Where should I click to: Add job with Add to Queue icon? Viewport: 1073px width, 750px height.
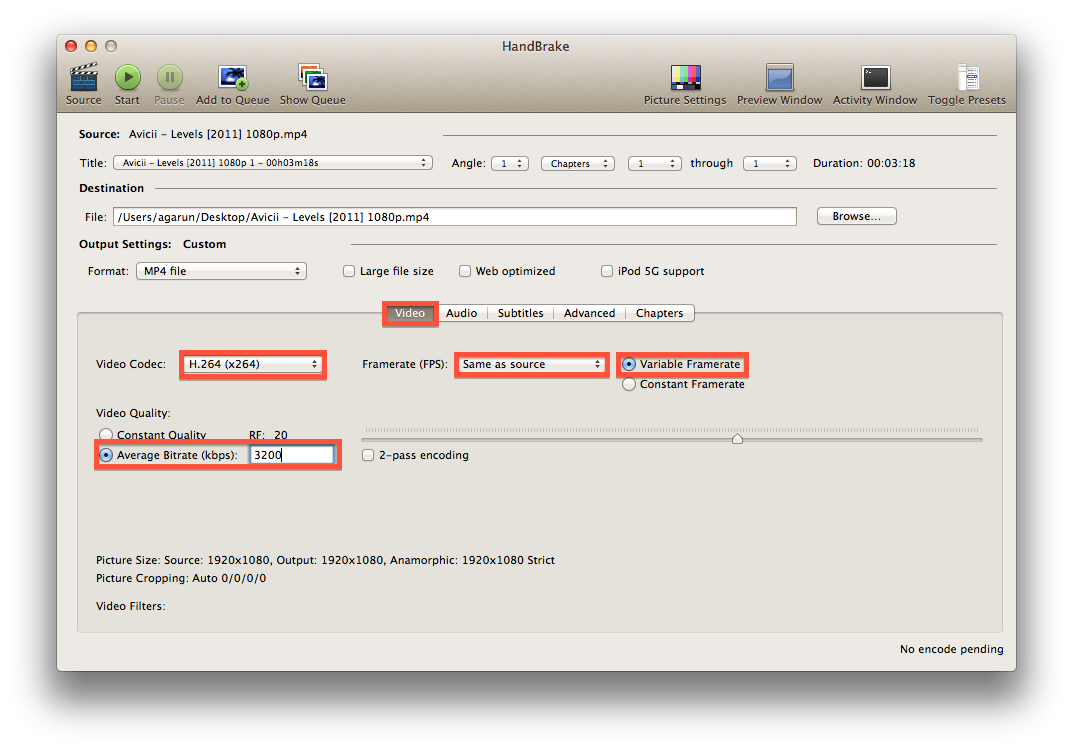pos(233,77)
